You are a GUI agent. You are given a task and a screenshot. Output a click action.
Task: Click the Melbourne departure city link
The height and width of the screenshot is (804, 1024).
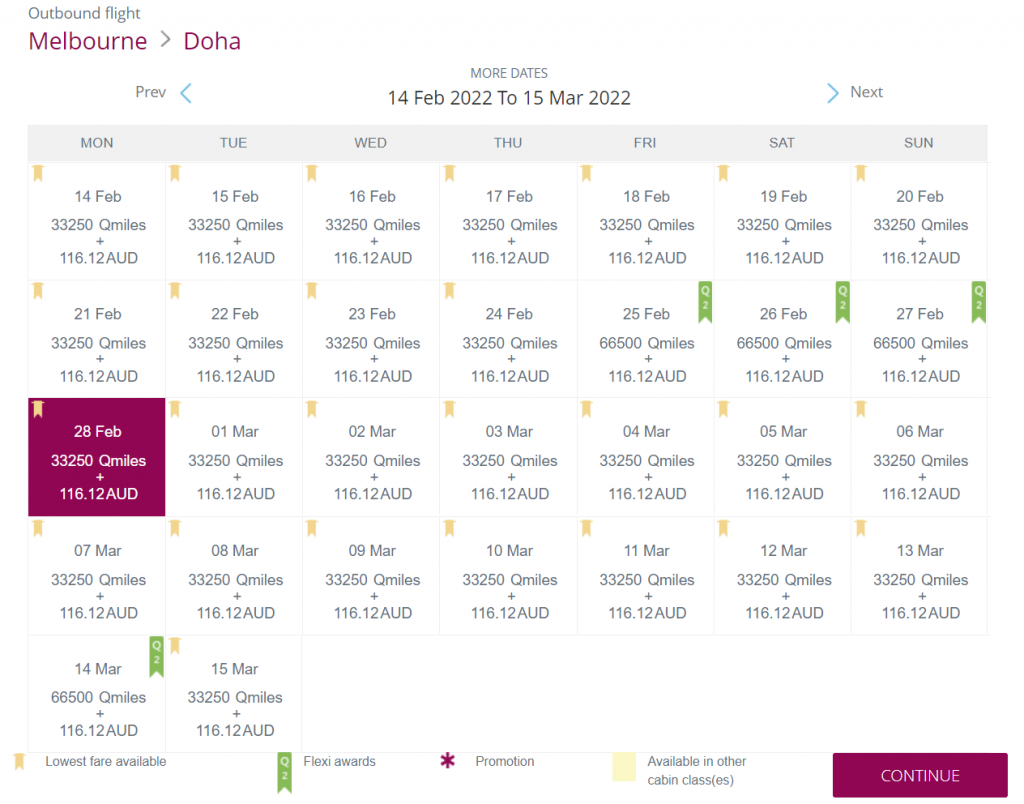87,41
